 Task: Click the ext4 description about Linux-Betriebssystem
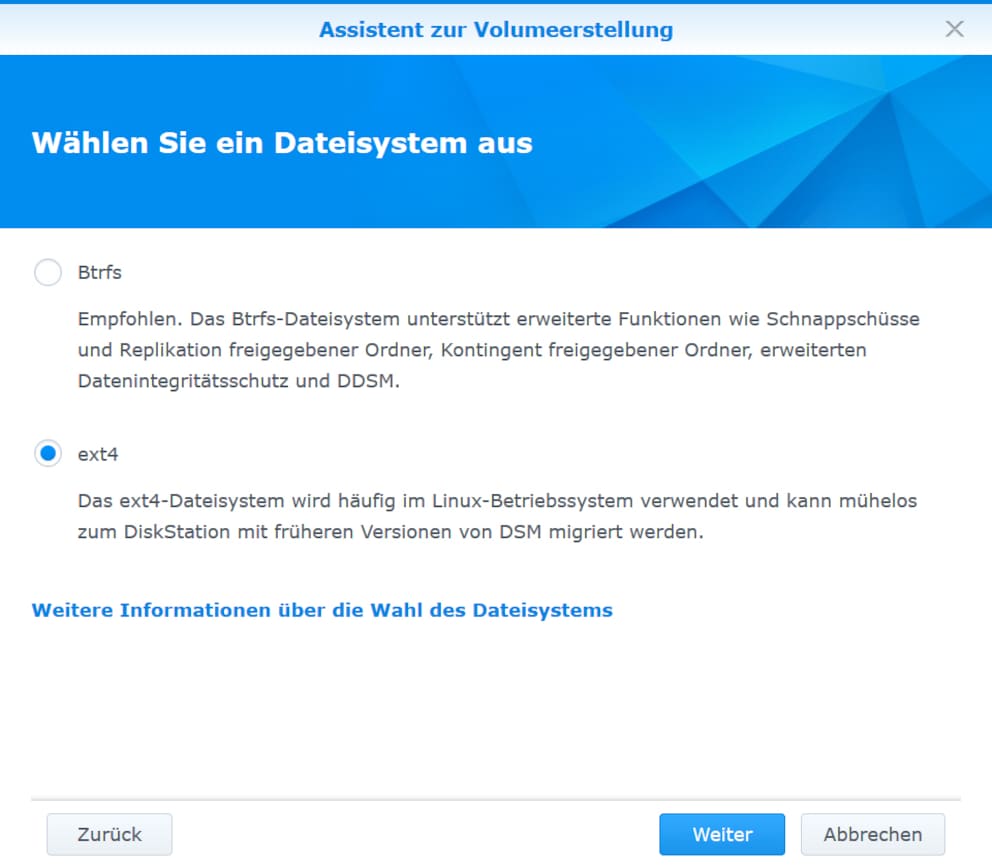[x=497, y=516]
